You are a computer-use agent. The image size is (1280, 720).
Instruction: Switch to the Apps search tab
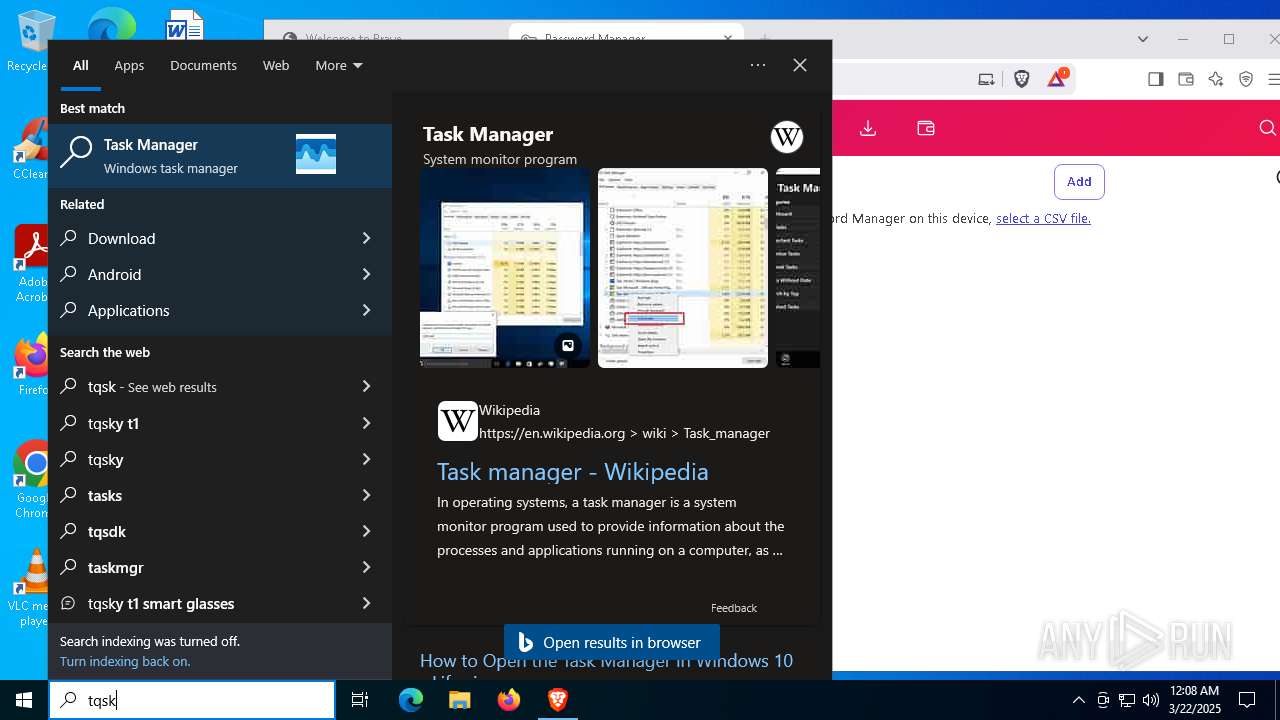click(129, 65)
